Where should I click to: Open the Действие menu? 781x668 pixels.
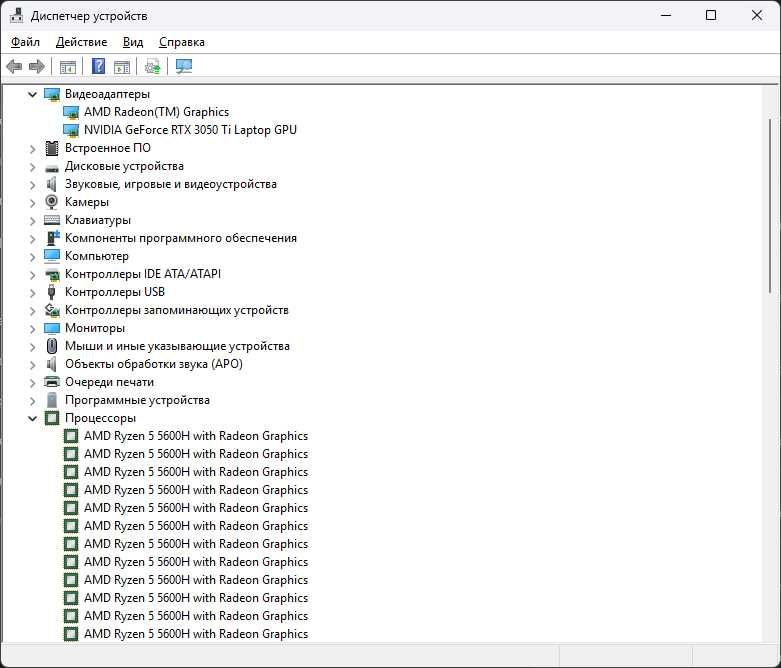coord(82,42)
